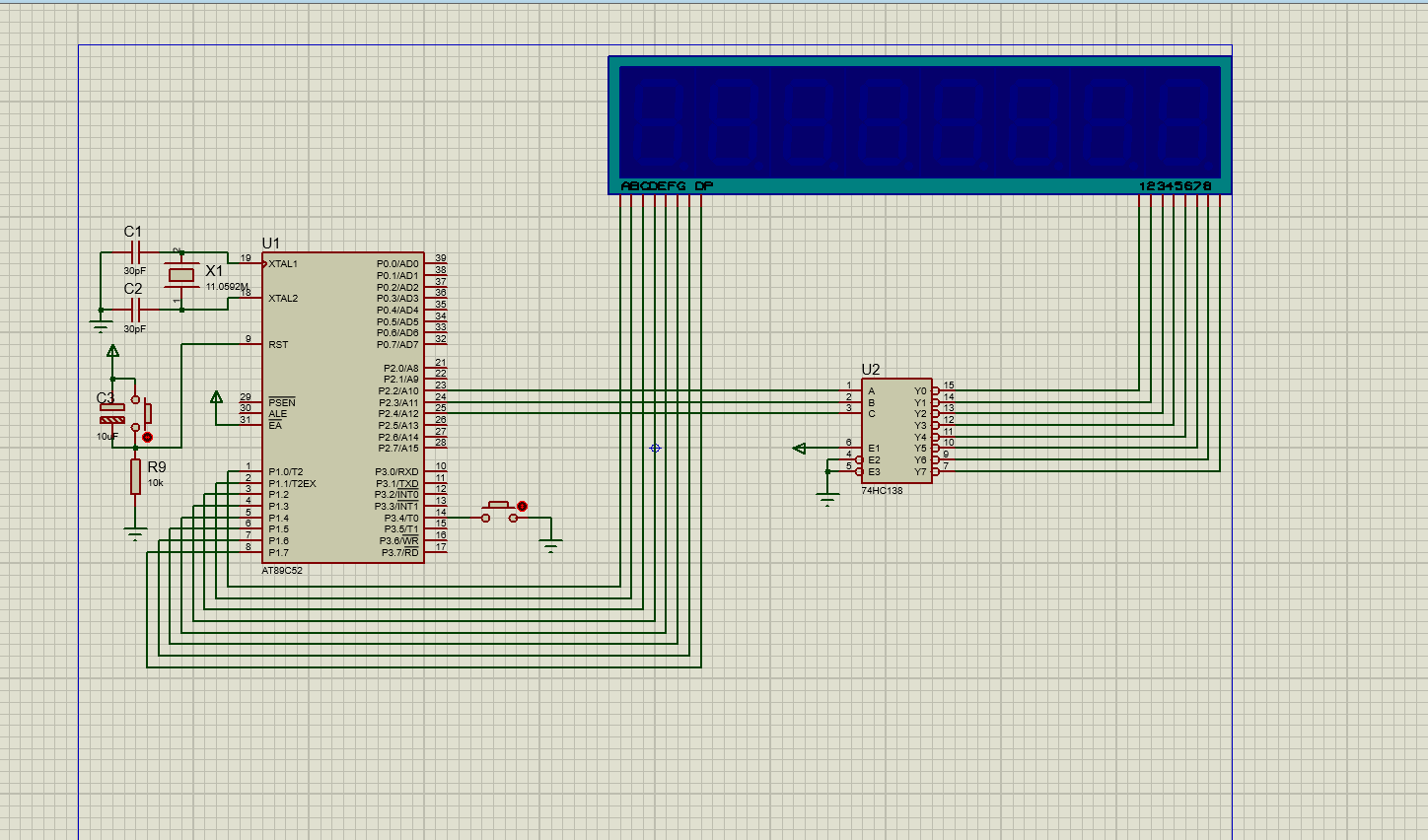Viewport: 1428px width, 840px height.
Task: Select the power terminal connected to U2 E1
Action: 799,449
